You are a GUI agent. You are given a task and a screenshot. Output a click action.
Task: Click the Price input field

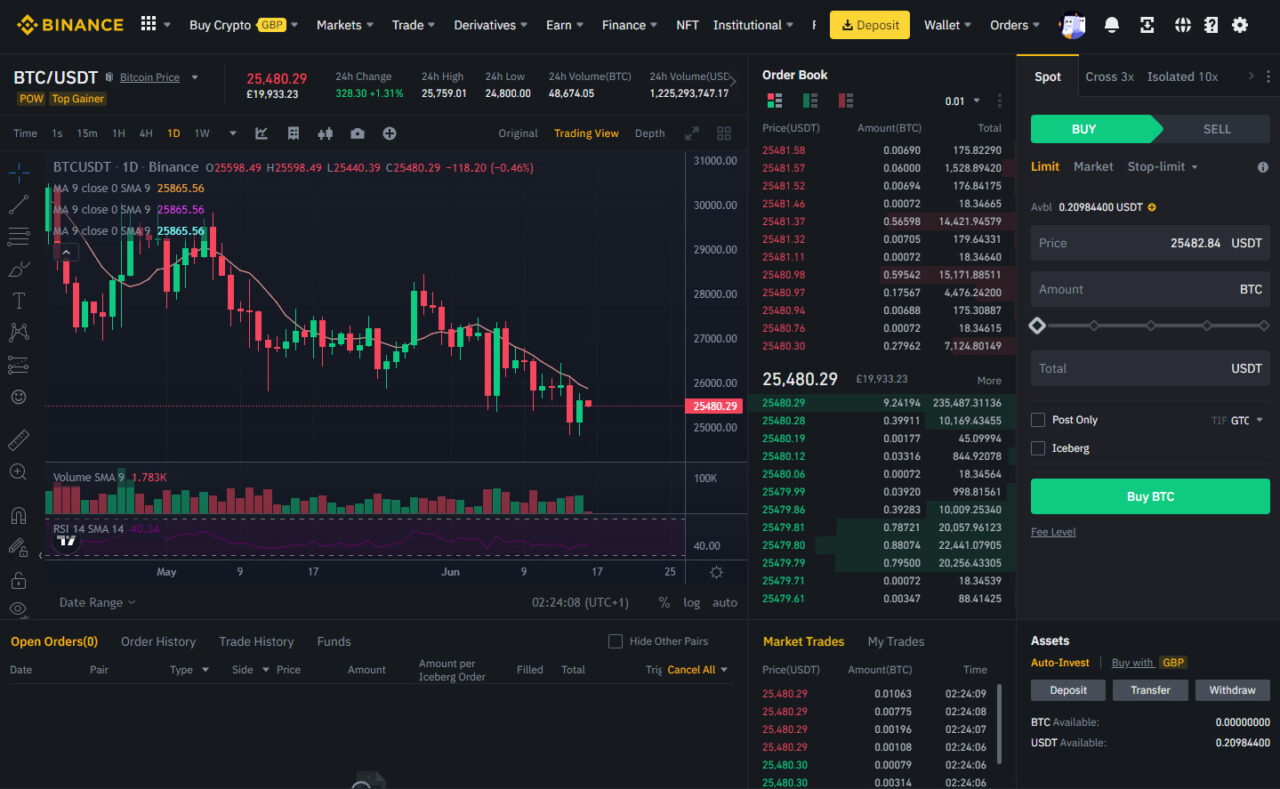[1150, 243]
